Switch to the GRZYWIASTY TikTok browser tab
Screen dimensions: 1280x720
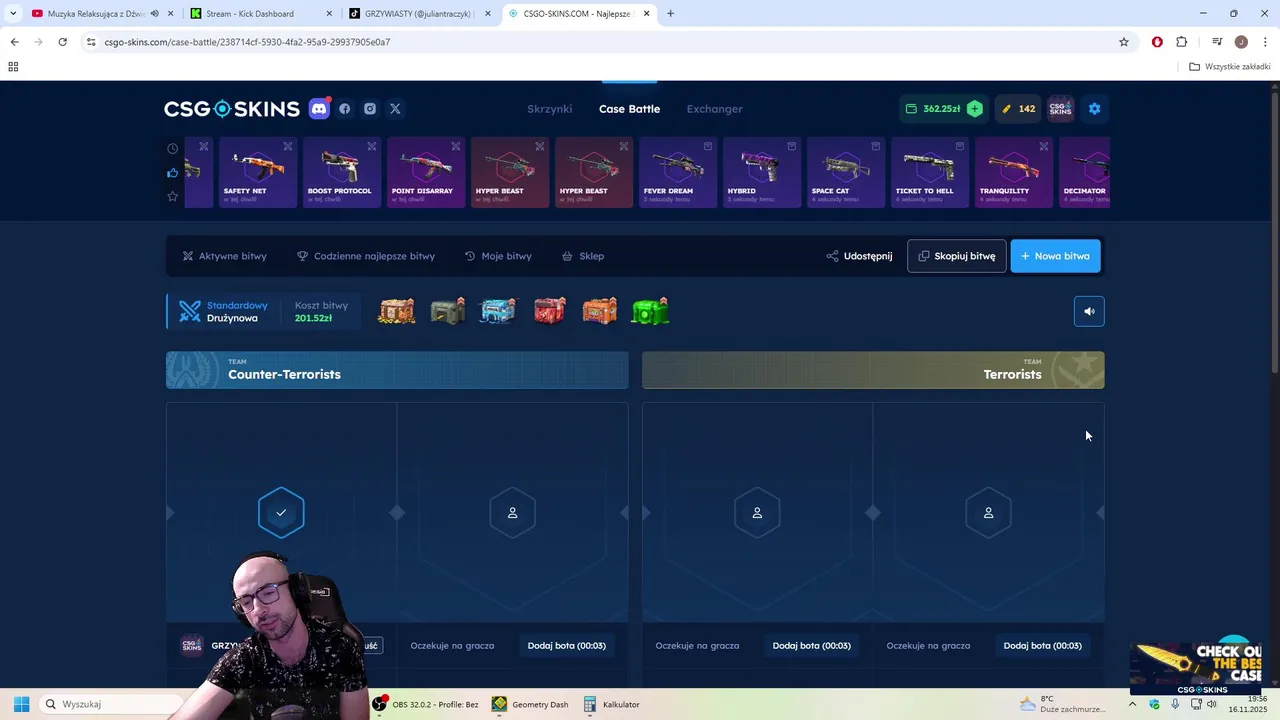pos(418,14)
